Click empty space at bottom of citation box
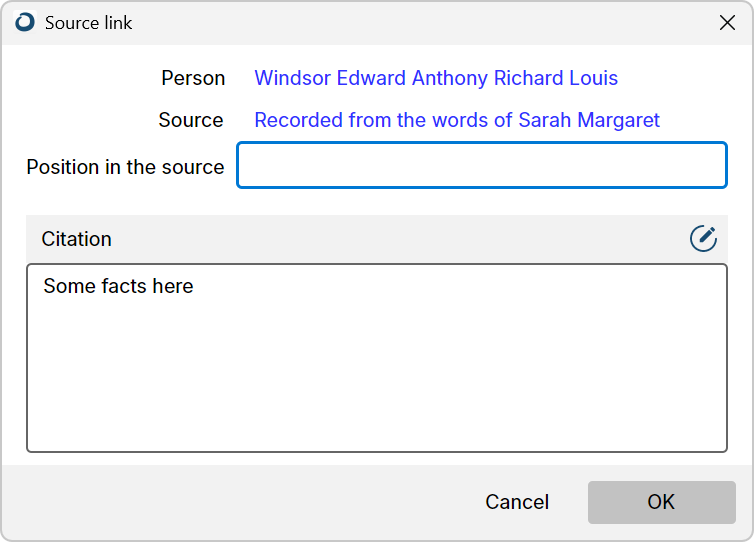 [x=377, y=414]
